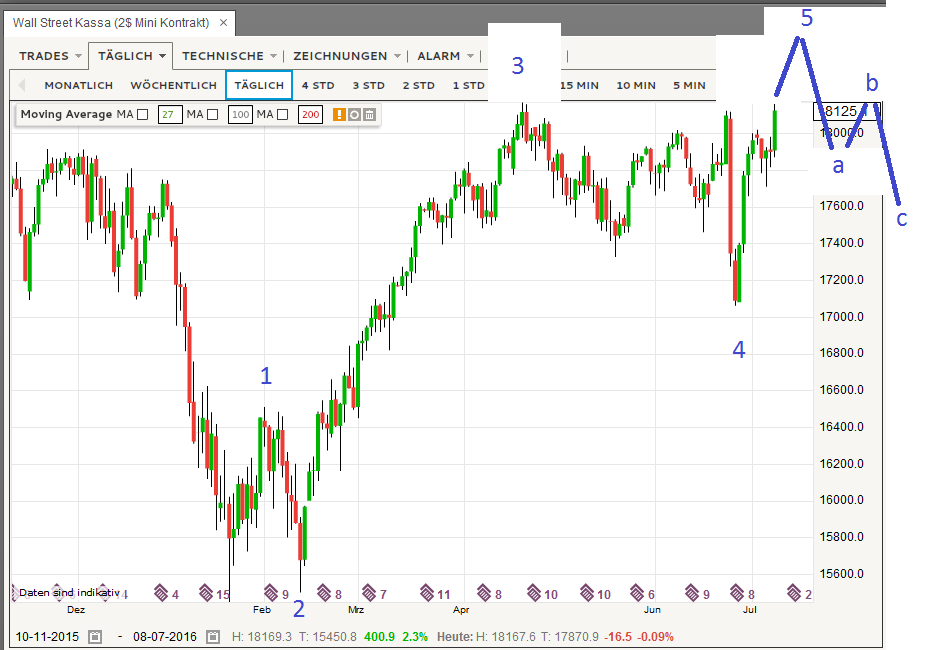Click the MA 200 period input field
Screen dimensions: 937x650
pos(310,115)
